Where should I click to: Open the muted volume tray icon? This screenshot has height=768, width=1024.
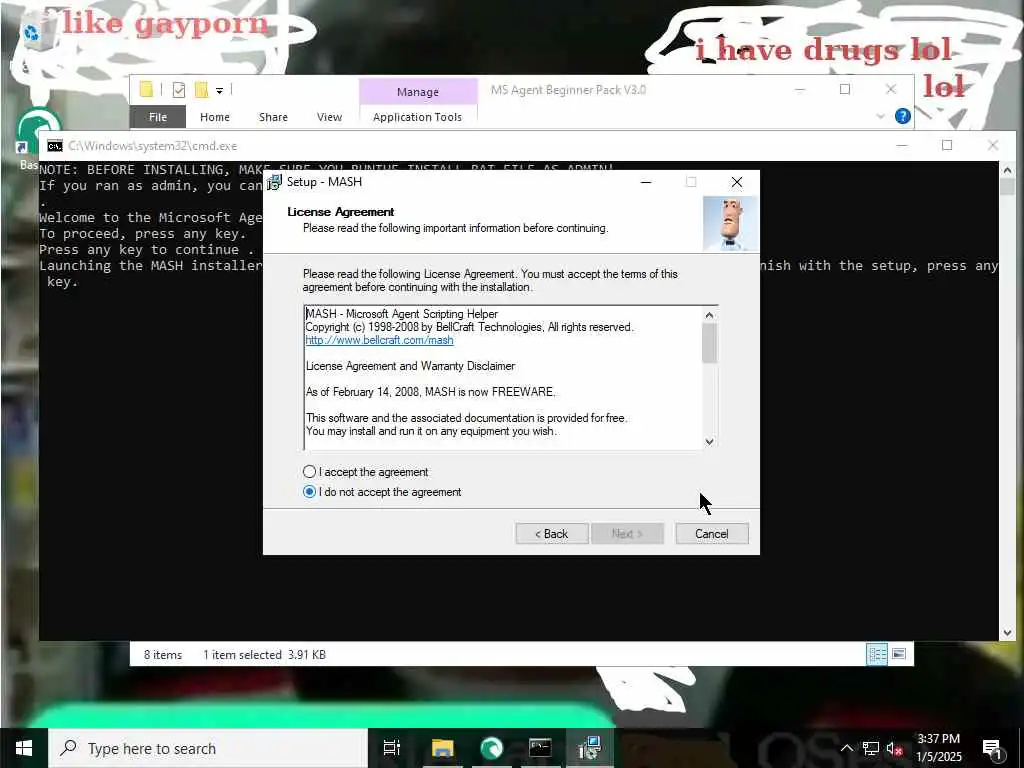click(895, 748)
